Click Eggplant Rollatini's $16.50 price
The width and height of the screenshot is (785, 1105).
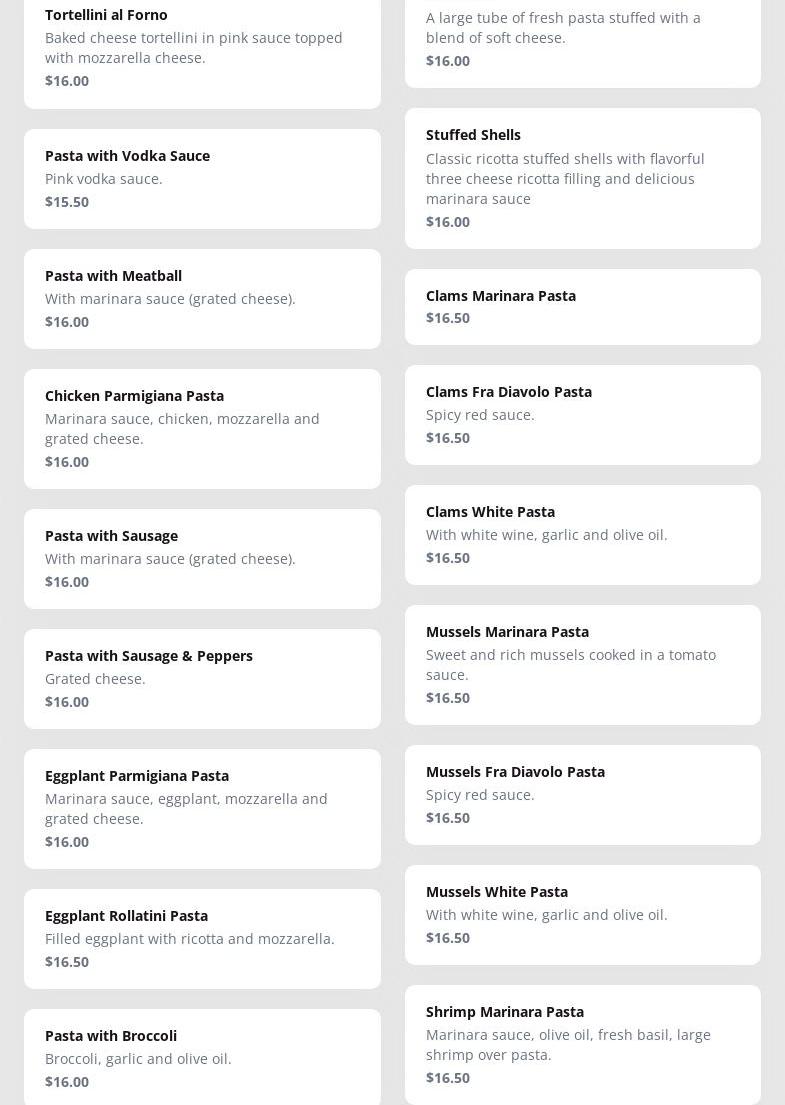[x=67, y=962]
